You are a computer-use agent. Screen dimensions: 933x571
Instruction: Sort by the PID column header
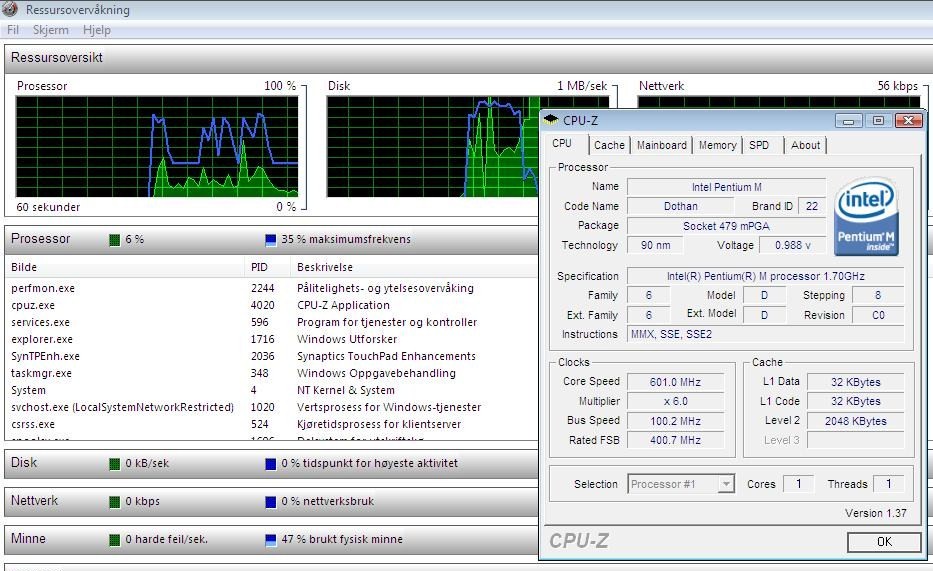click(267, 267)
